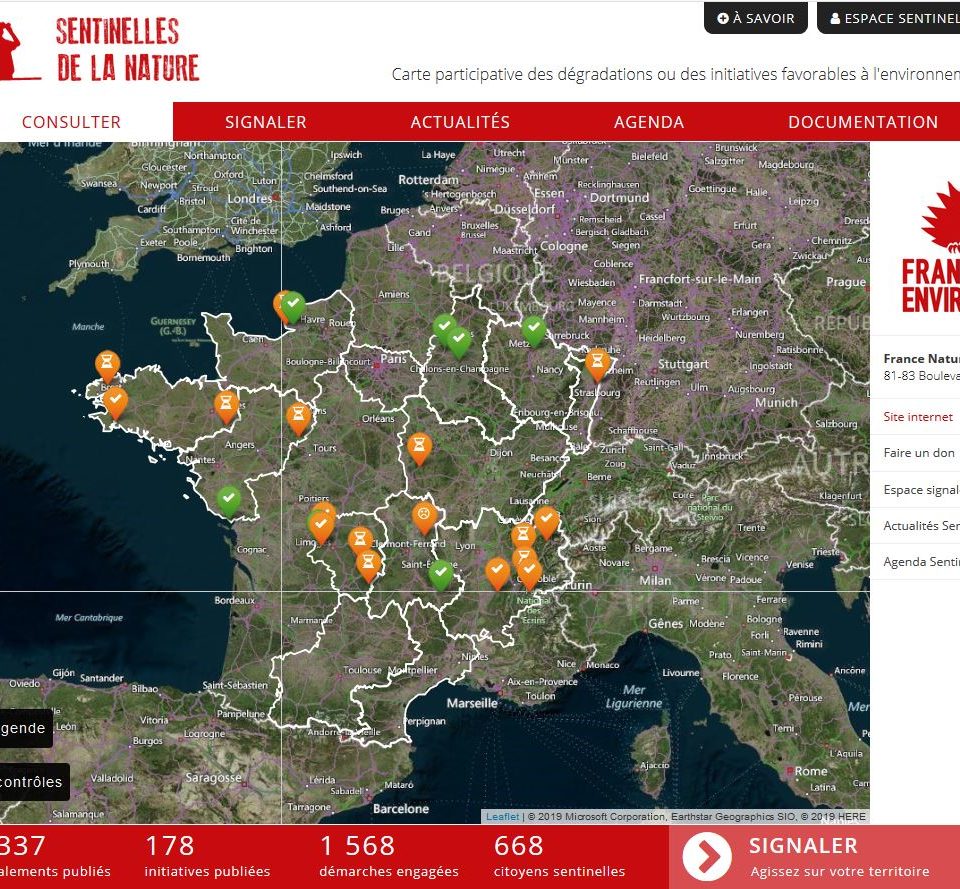Open the 'Agenda Senti' sidebar link

pos(921,562)
